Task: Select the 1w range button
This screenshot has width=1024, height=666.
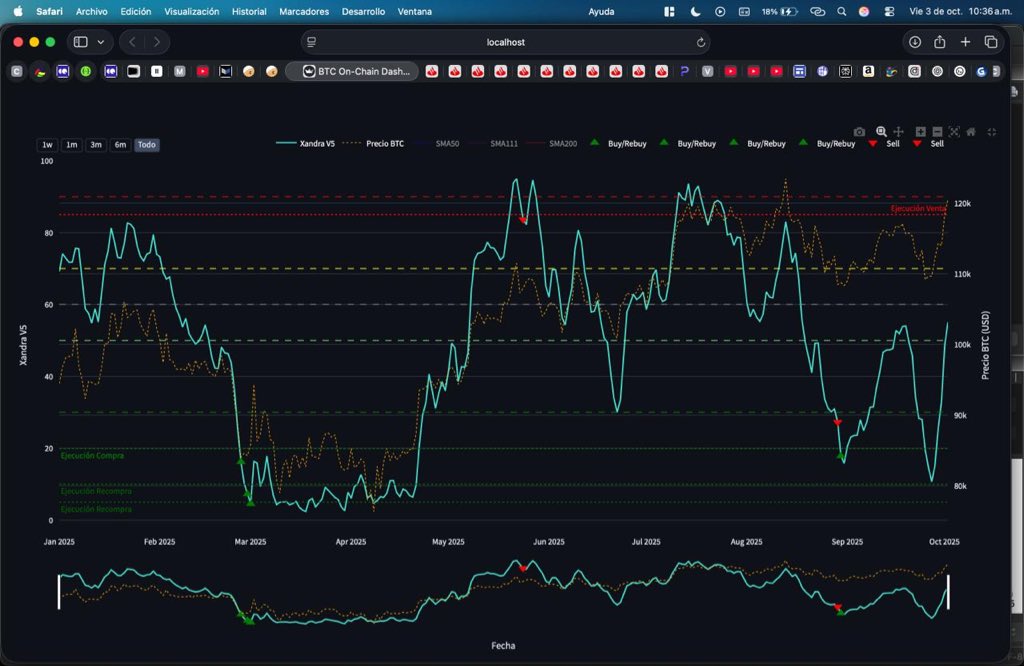Action: (47, 145)
